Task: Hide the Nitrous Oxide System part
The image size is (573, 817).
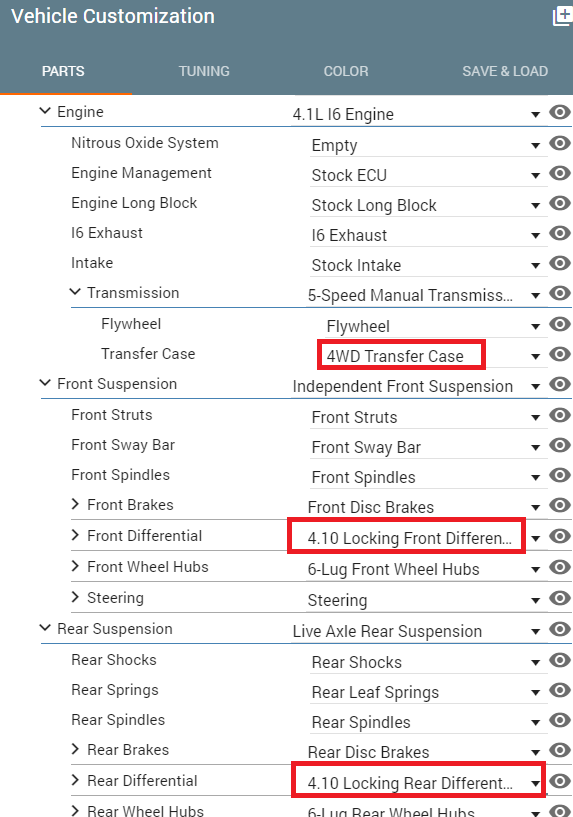Action: click(x=560, y=143)
